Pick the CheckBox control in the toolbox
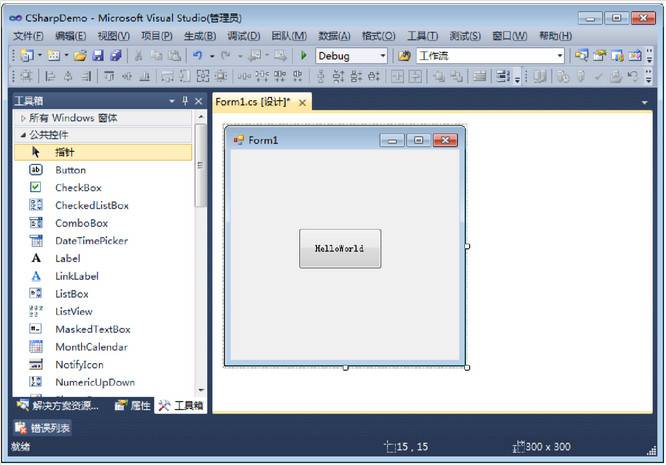This screenshot has height=465, width=666. [103, 187]
